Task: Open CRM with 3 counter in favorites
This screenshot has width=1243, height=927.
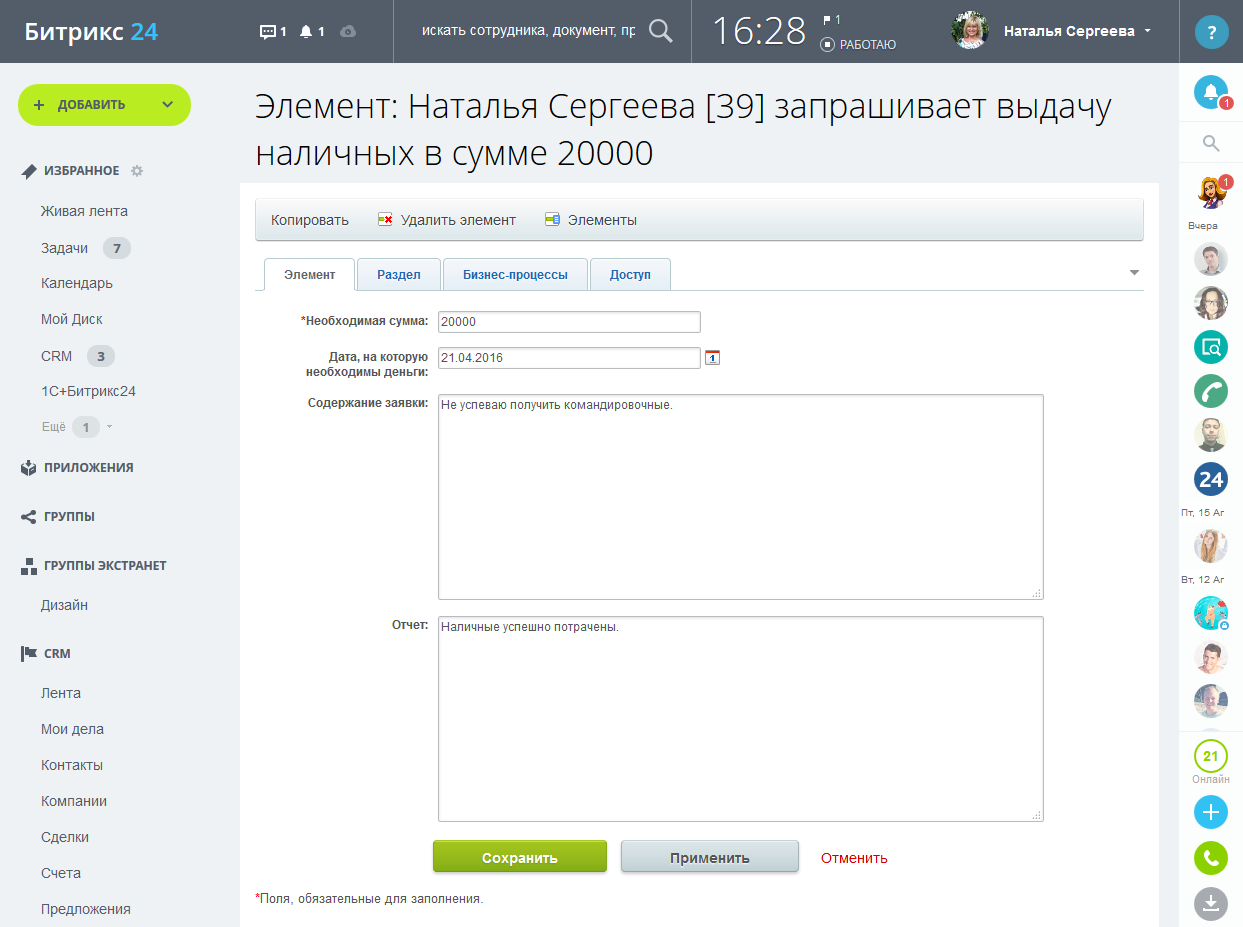Action: (x=57, y=356)
